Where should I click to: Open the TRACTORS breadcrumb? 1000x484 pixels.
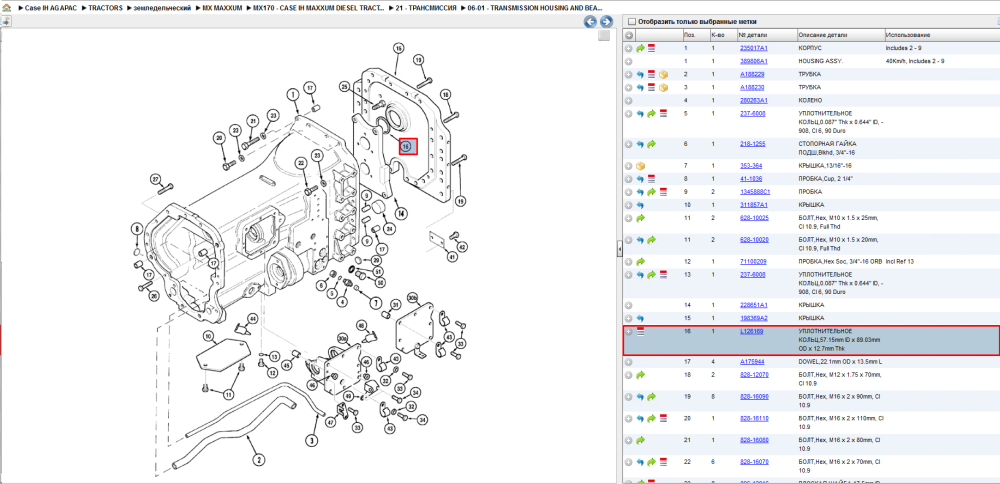pyautogui.click(x=106, y=7)
